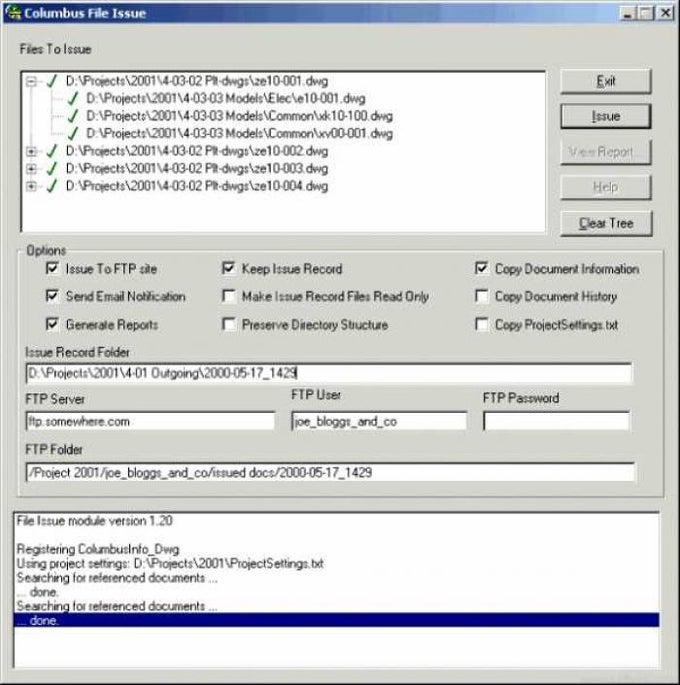Uncheck Issue To FTP site option

(52, 268)
